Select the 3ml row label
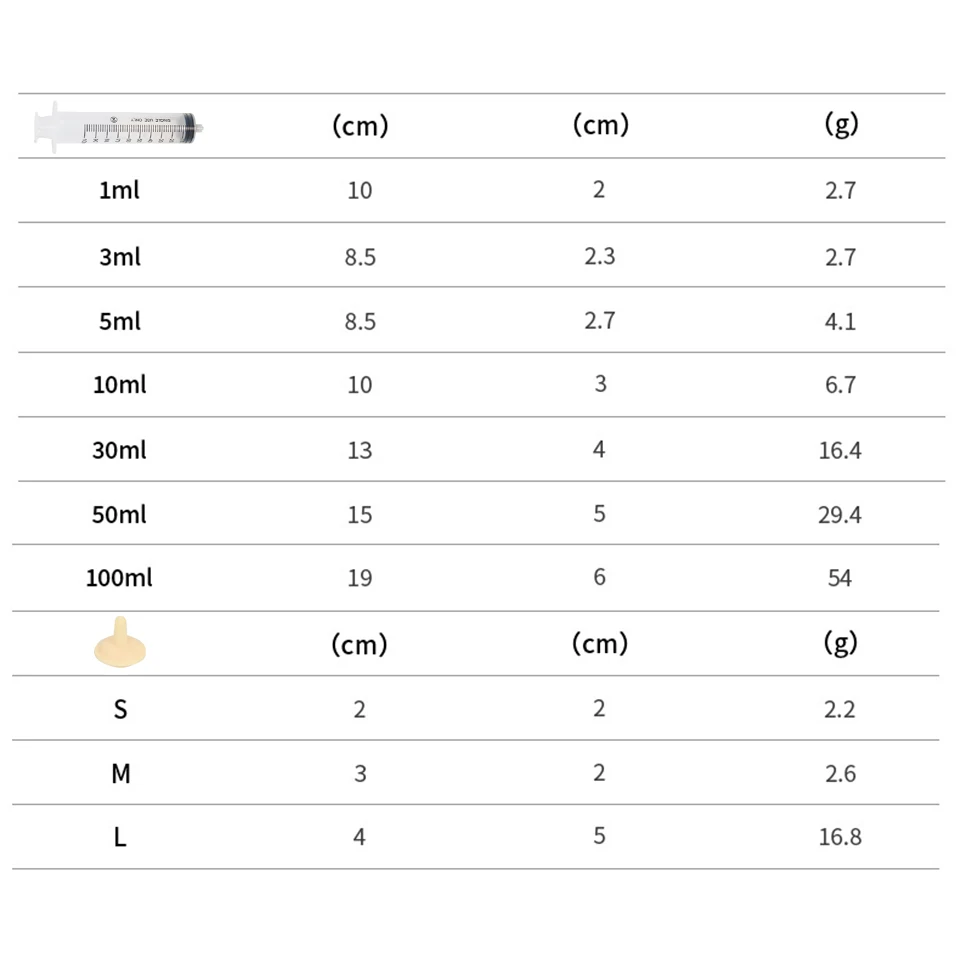The image size is (960, 960). [x=120, y=256]
